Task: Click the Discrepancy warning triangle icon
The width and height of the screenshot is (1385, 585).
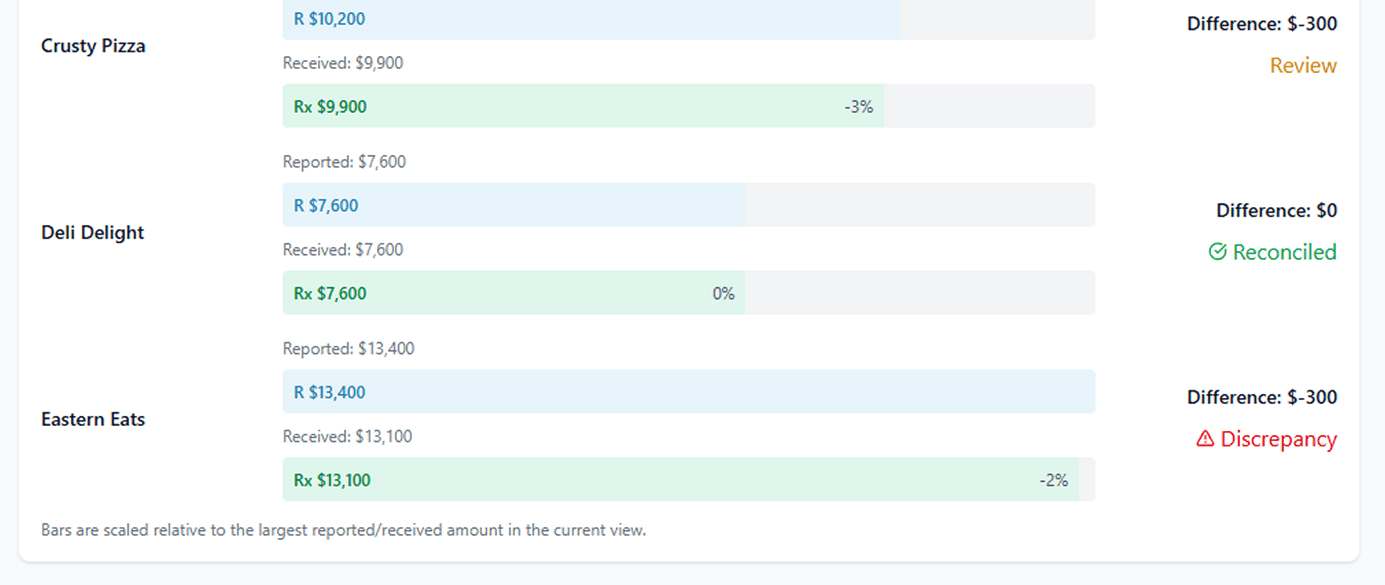Action: tap(1205, 439)
